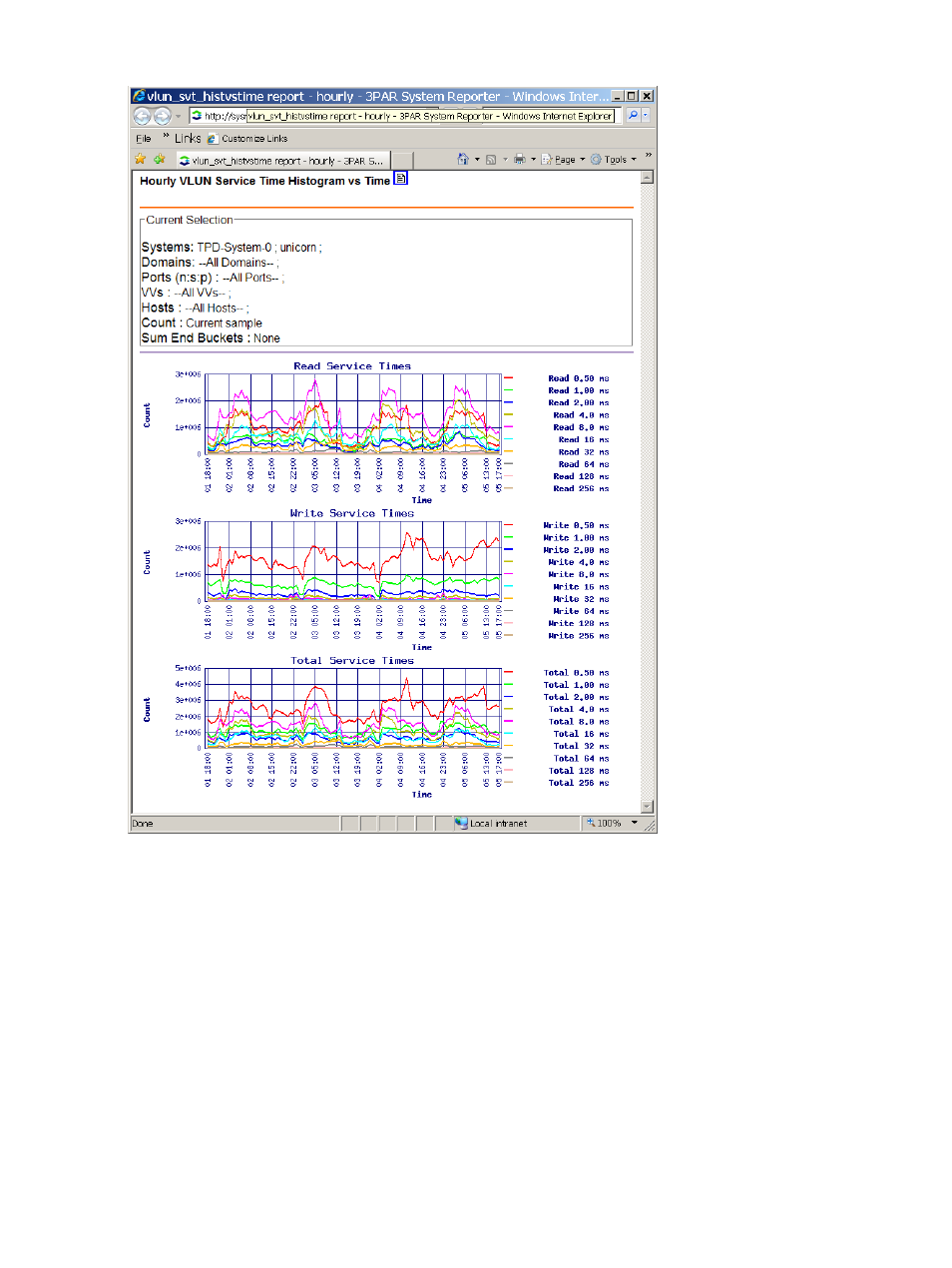The width and height of the screenshot is (952, 1268).
Task: Click the page scrollbar up arrow
Action: (648, 178)
